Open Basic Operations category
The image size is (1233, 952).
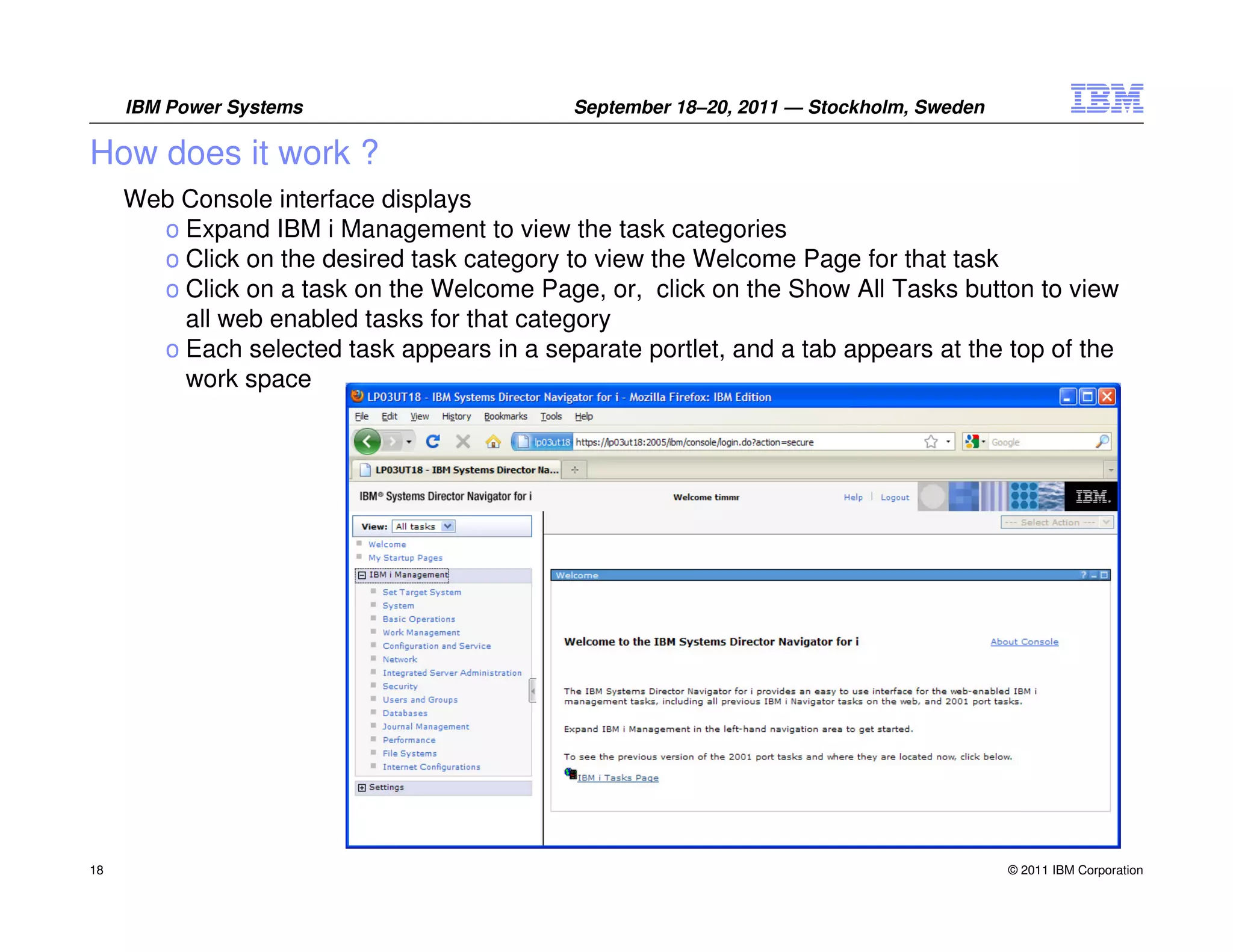pos(418,619)
